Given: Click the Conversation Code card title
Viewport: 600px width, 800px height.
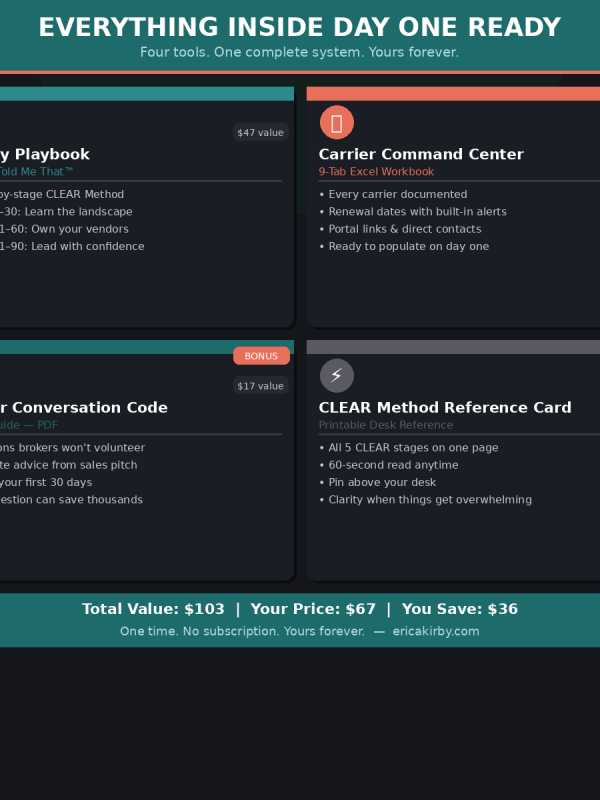Looking at the screenshot, I should 84,407.
